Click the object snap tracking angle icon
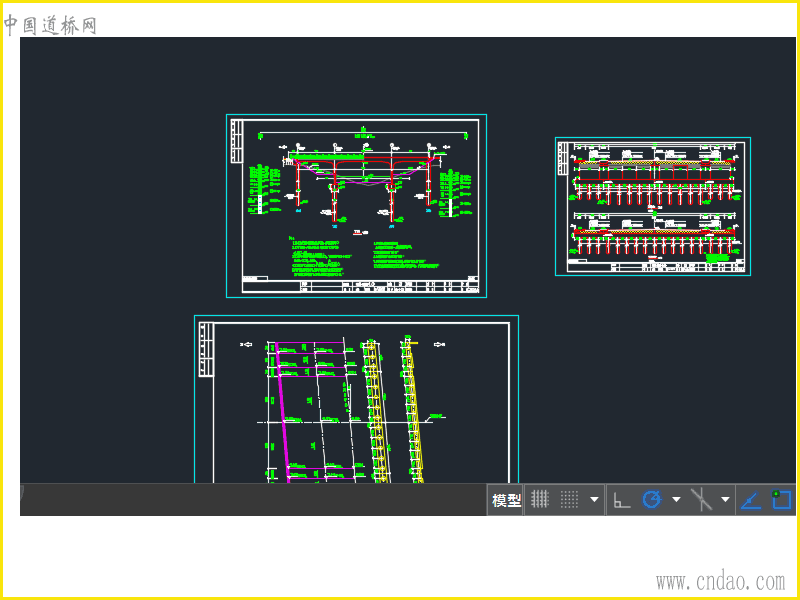 point(751,500)
